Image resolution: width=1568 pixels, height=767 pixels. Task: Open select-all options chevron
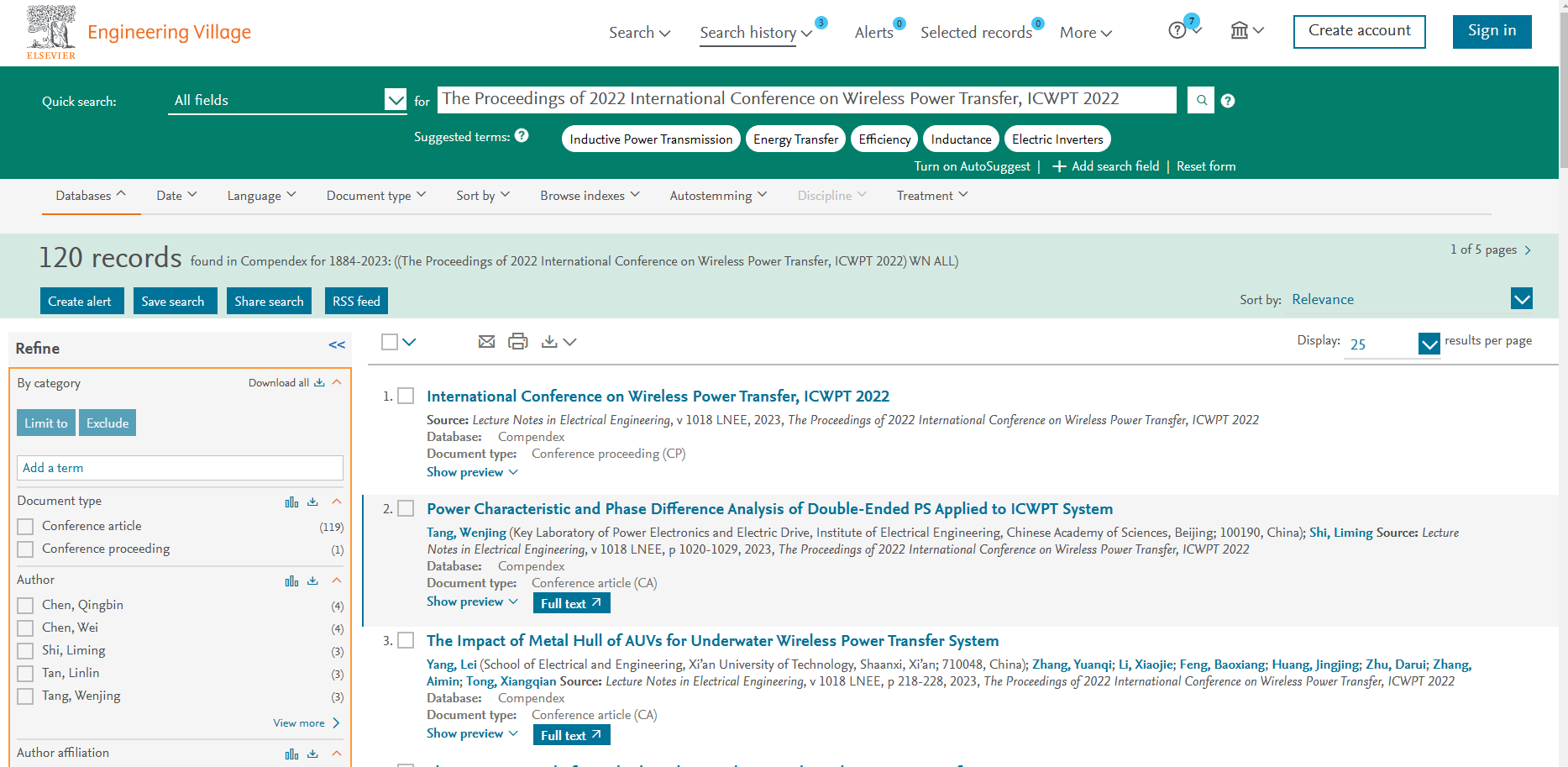tap(409, 342)
